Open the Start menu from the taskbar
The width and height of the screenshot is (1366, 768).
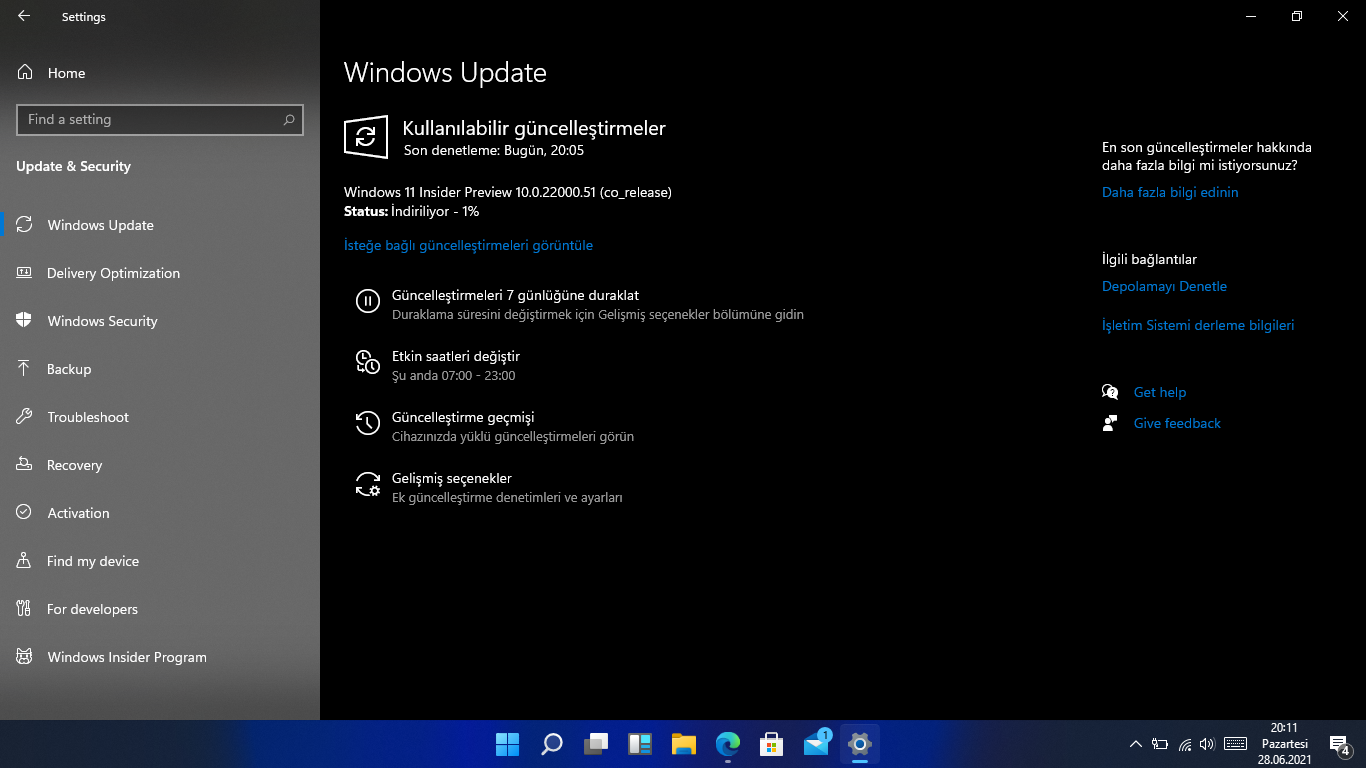[x=508, y=744]
